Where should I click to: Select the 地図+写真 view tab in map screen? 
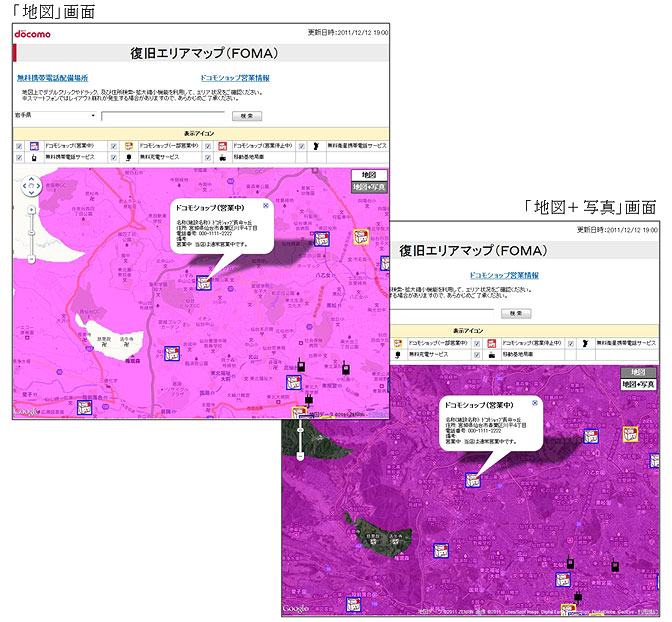369,187
